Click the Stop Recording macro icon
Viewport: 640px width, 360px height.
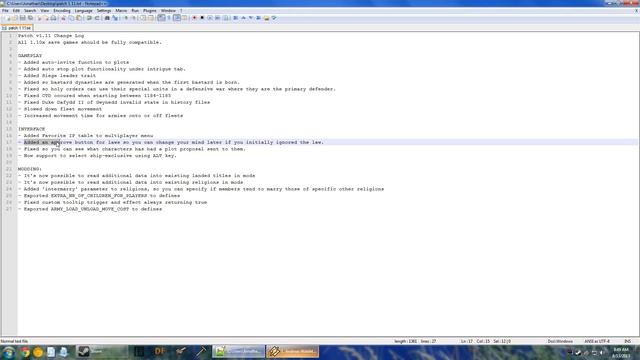pos(202,18)
